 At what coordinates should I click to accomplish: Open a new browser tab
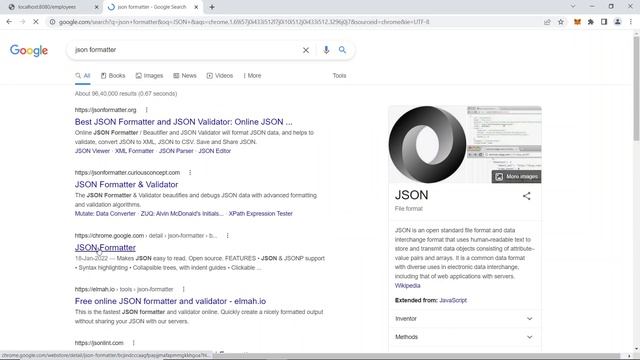pyautogui.click(x=212, y=7)
